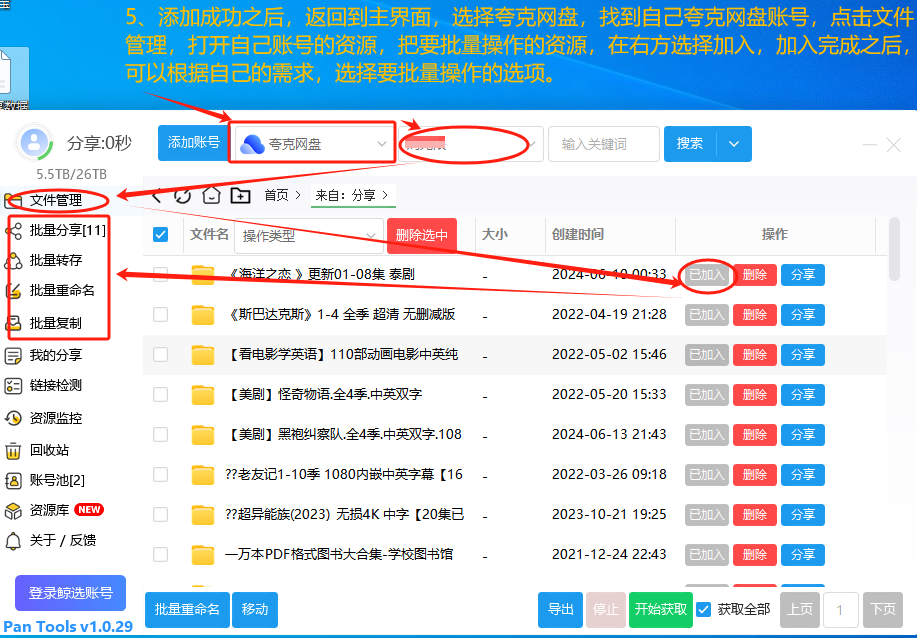Click 分享 button for 一万本PDF row
917x638 pixels.
(x=802, y=554)
